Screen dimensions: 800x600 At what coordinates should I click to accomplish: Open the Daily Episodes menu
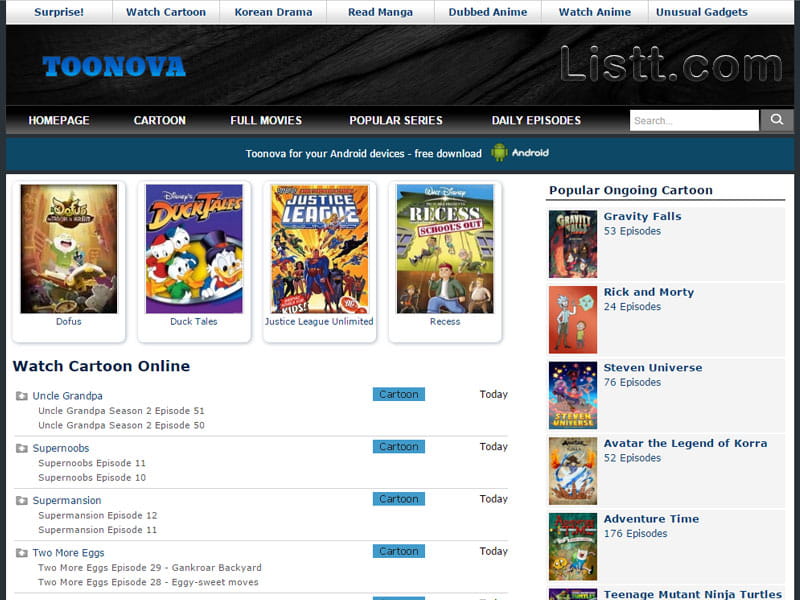[x=536, y=120]
